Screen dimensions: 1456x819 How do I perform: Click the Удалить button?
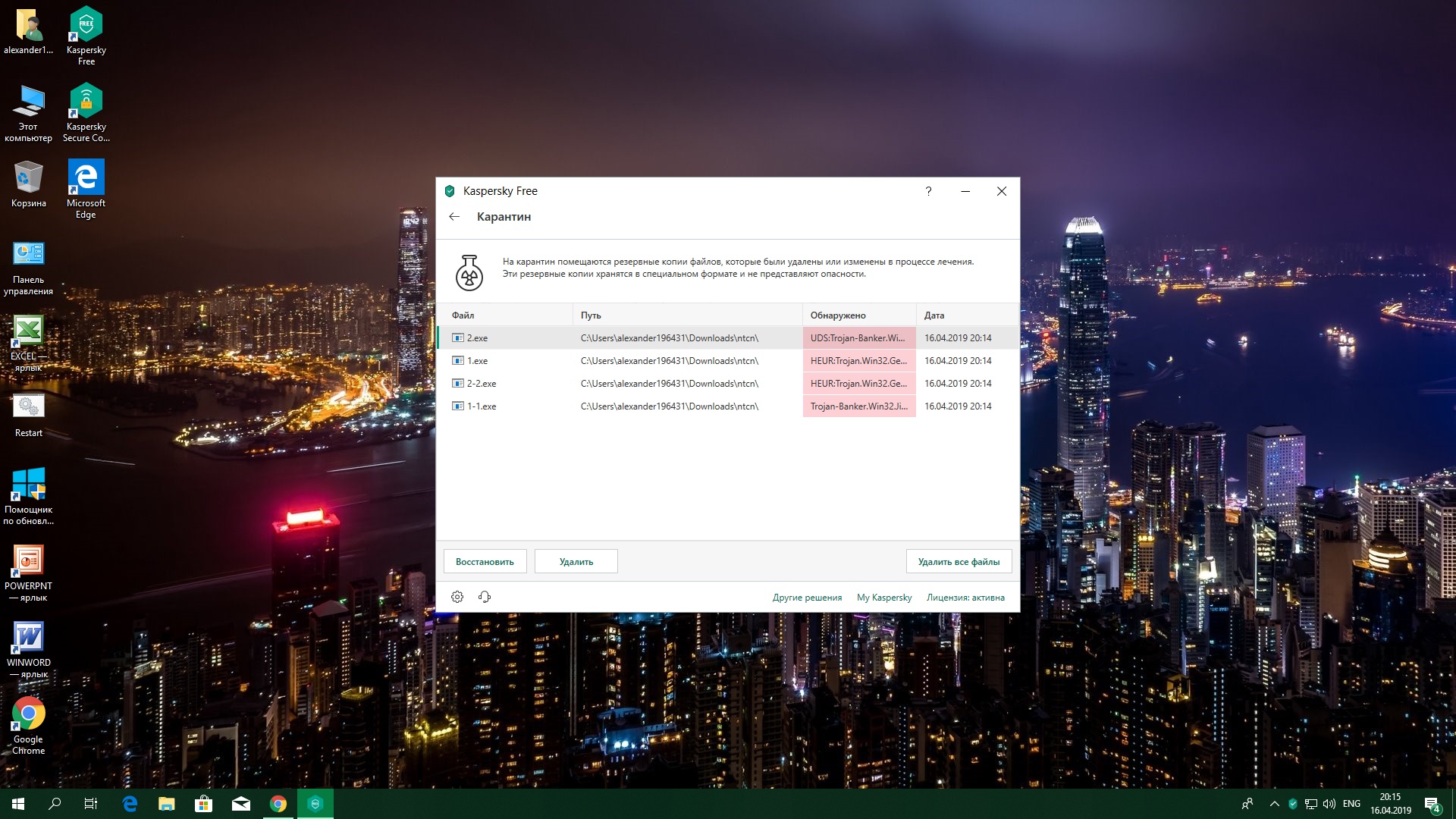click(x=576, y=562)
